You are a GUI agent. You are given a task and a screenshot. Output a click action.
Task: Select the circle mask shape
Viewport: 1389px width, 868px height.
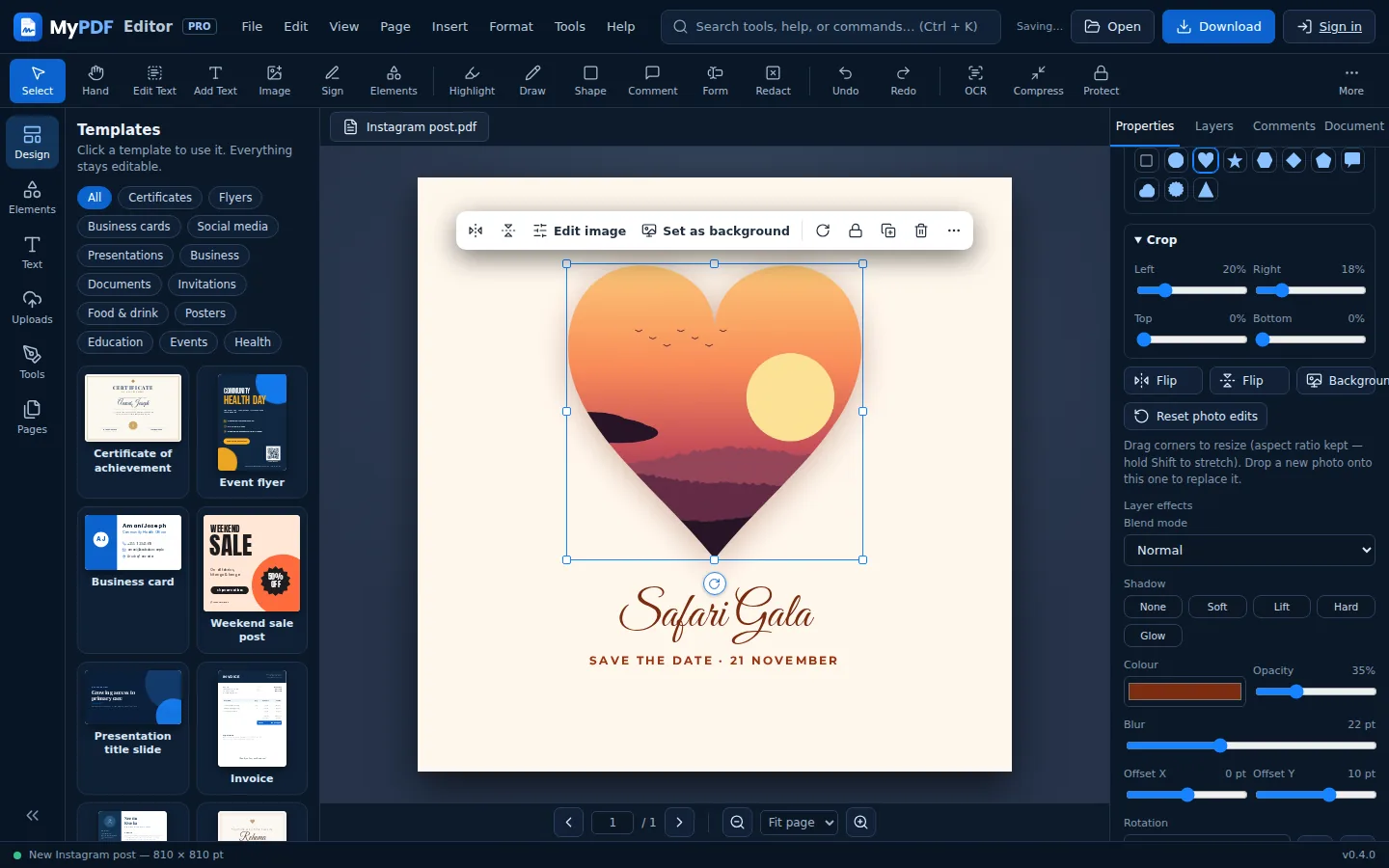pyautogui.click(x=1176, y=160)
